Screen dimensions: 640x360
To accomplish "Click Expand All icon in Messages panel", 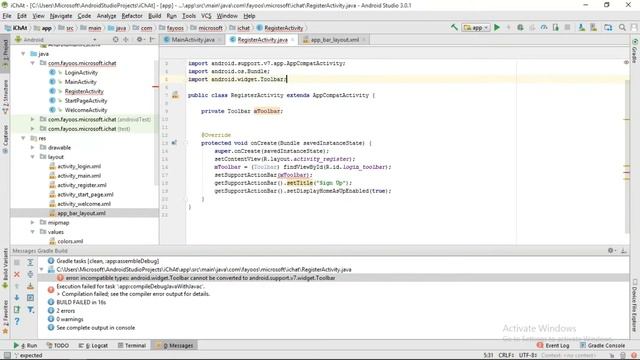I will coord(30,262).
